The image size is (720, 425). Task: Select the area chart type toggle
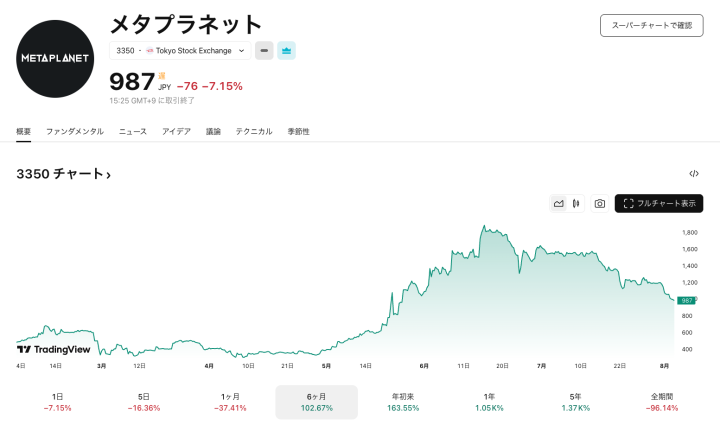pyautogui.click(x=559, y=203)
